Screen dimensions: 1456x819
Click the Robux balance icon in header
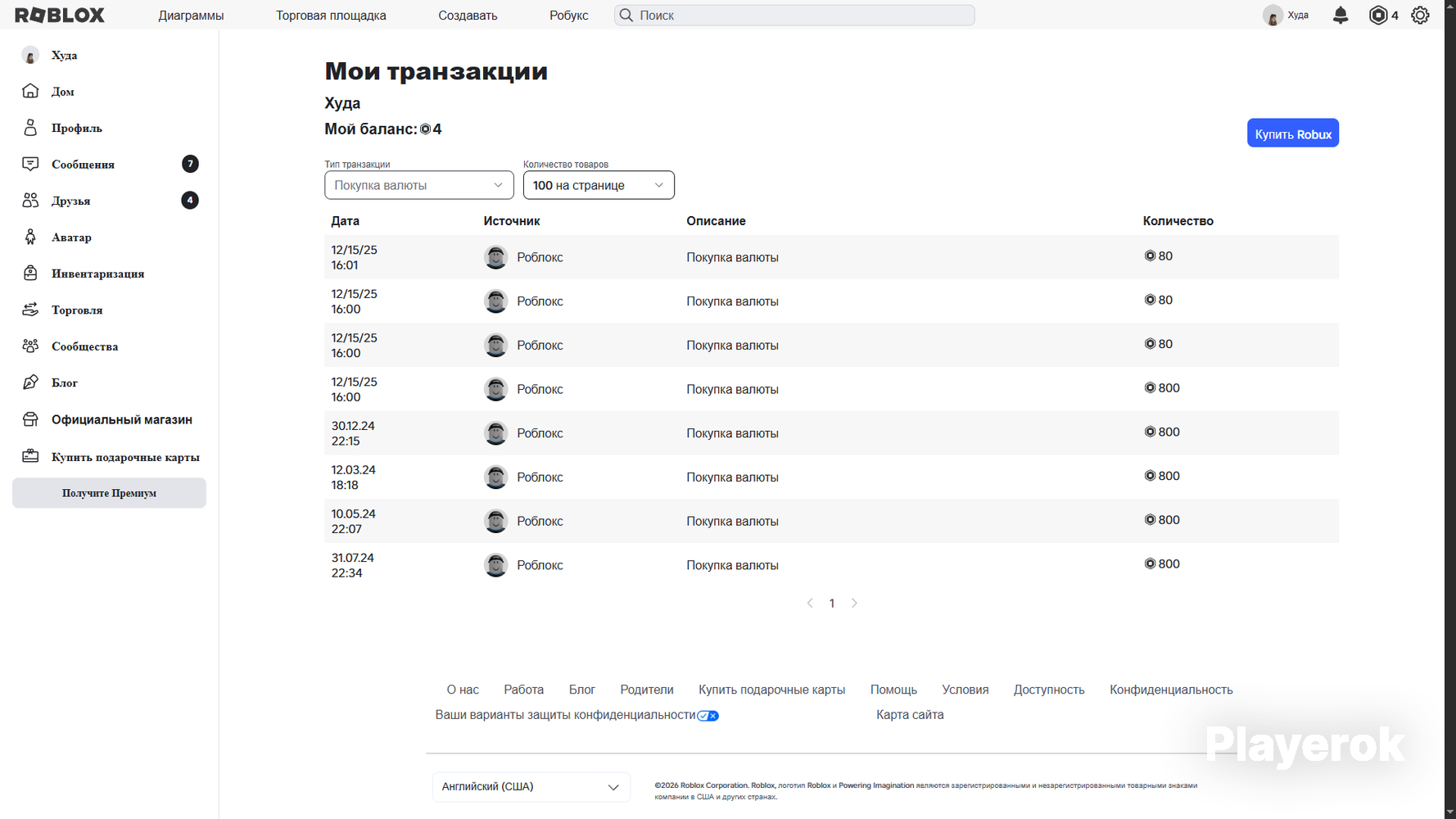[1378, 15]
